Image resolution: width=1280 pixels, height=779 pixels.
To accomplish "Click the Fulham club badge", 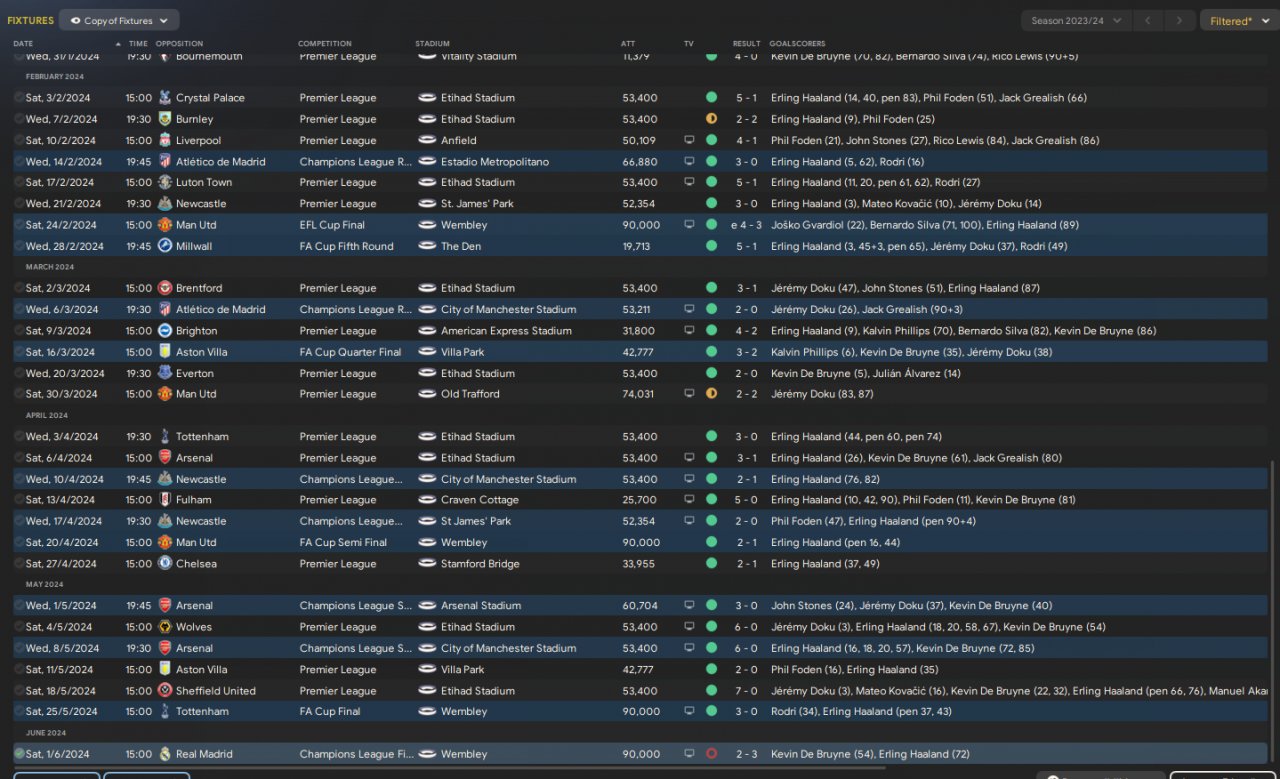I will pos(165,500).
